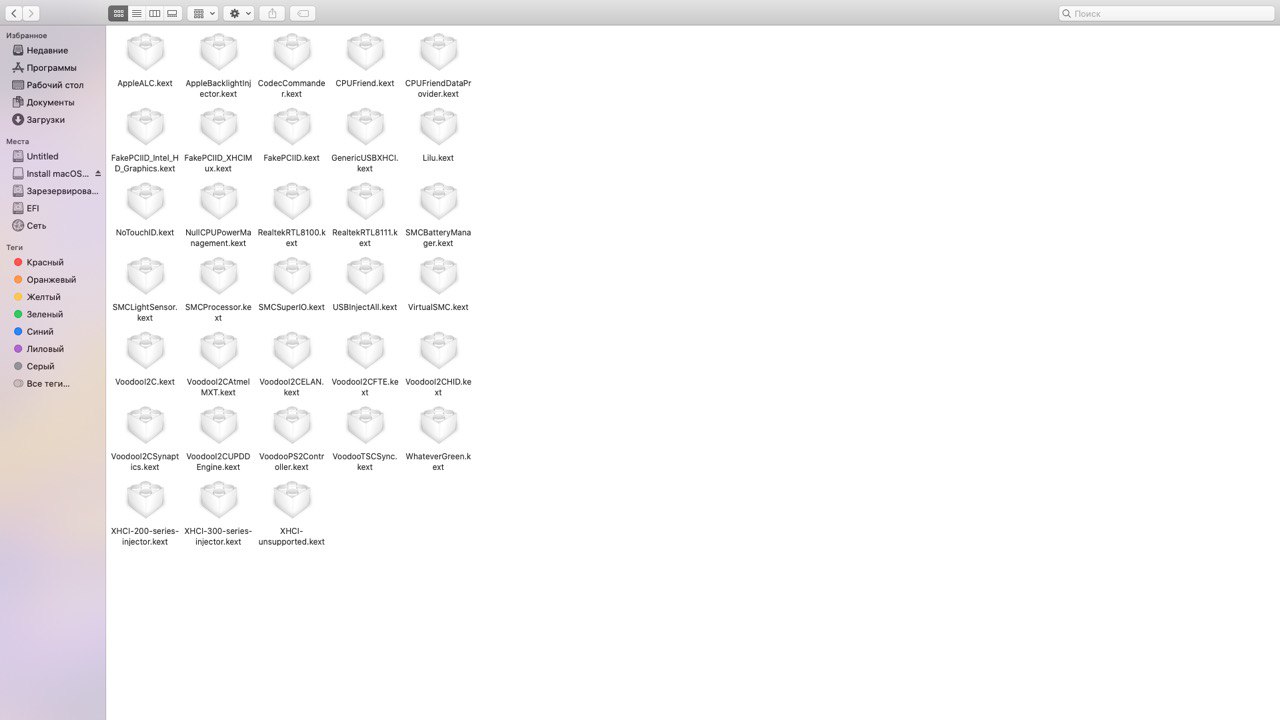Click the Share toolbar button

272,13
